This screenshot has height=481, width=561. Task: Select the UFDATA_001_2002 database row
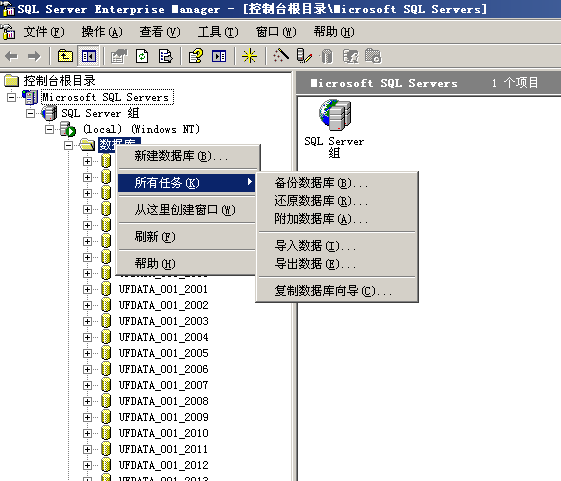[164, 305]
